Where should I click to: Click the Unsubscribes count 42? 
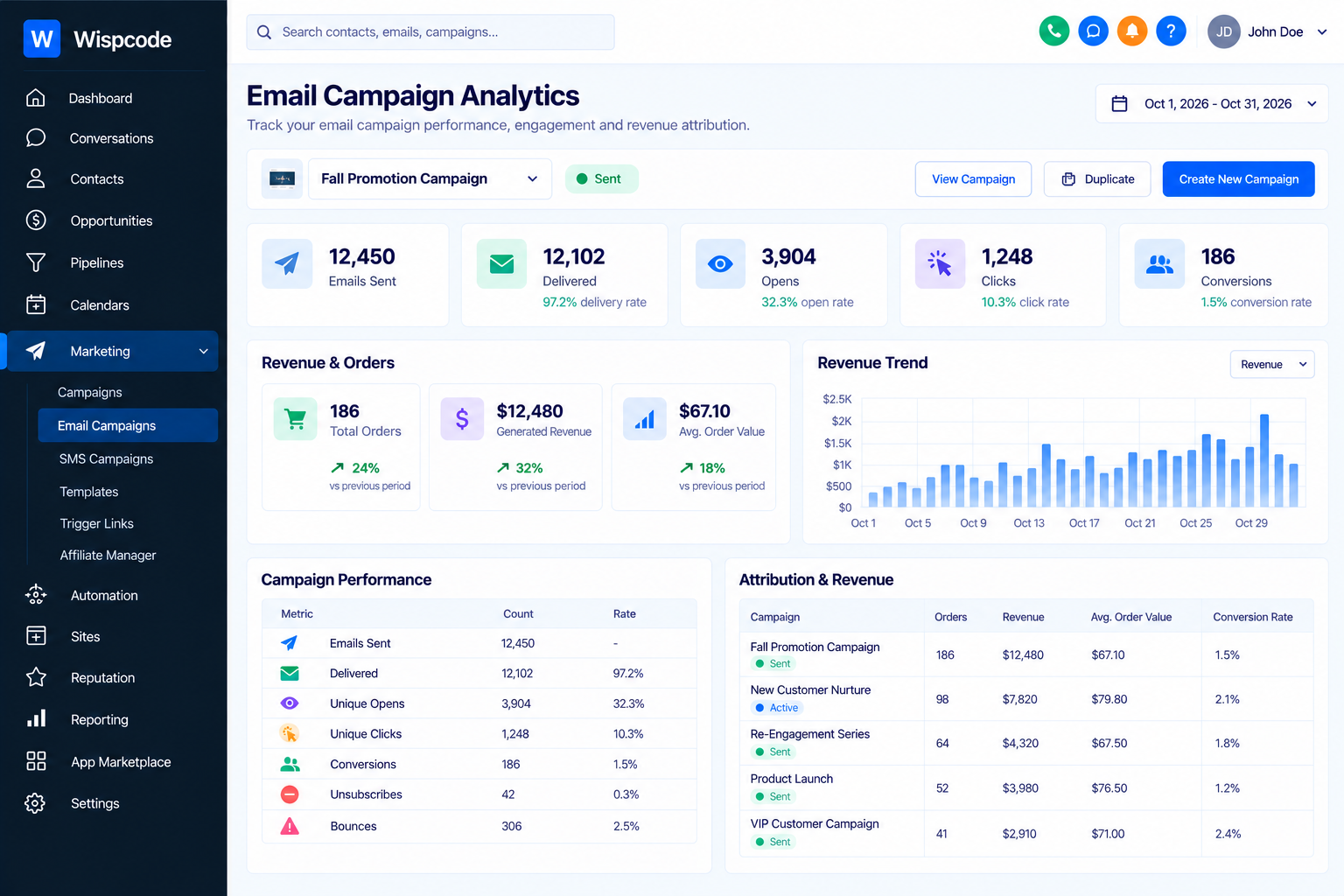[508, 794]
